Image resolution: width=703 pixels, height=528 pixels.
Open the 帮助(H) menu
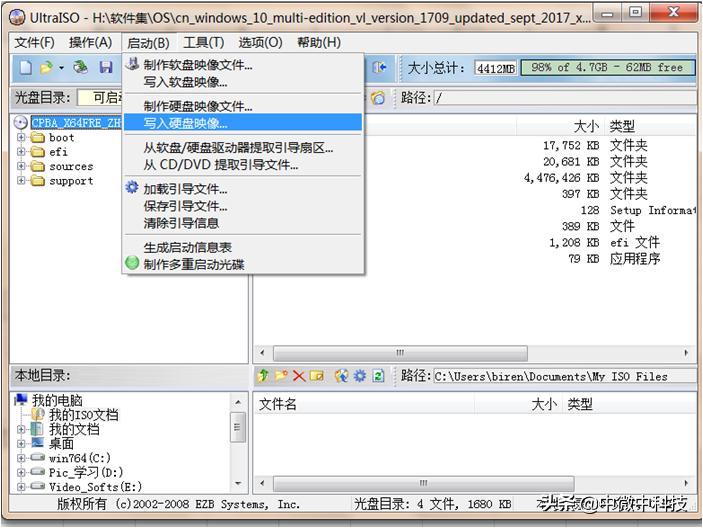319,43
